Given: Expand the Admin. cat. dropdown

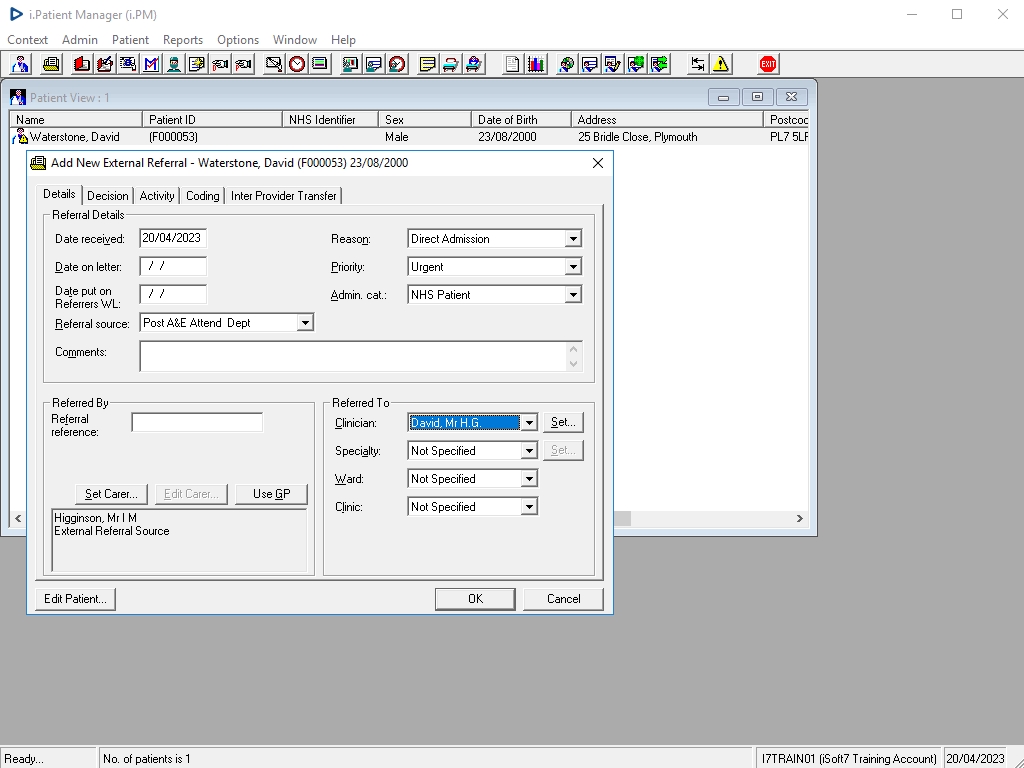Looking at the screenshot, I should tap(573, 295).
